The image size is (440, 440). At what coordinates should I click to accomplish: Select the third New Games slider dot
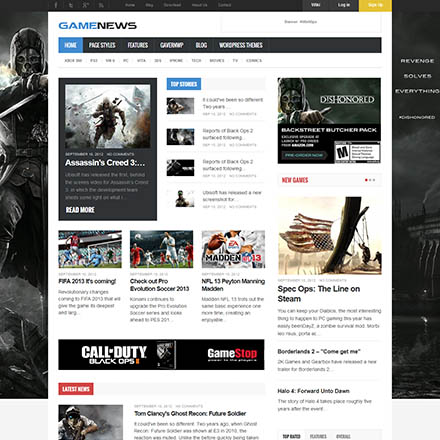pyautogui.click(x=374, y=180)
